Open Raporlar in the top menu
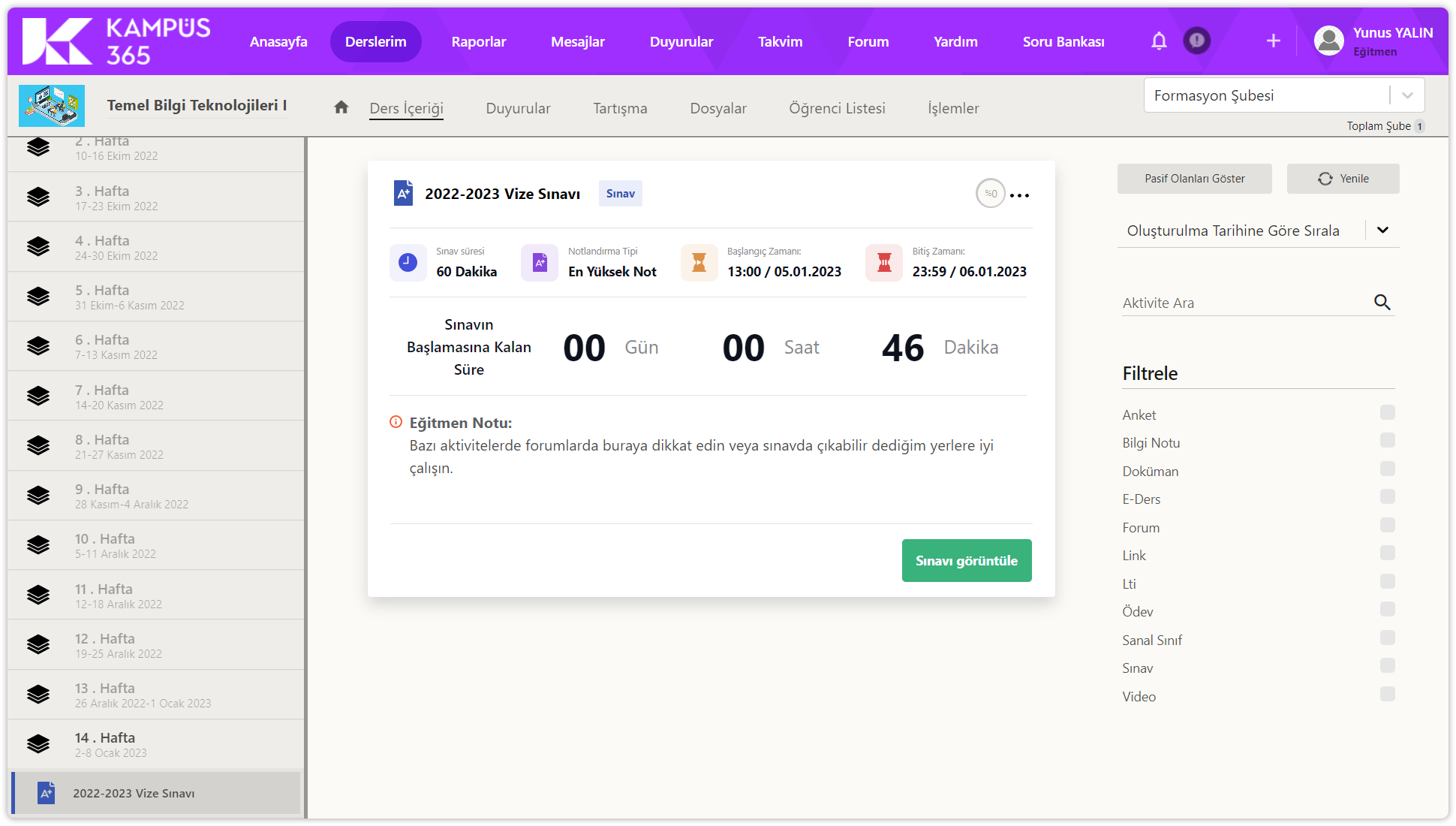This screenshot has width=1456, height=826. point(478,42)
